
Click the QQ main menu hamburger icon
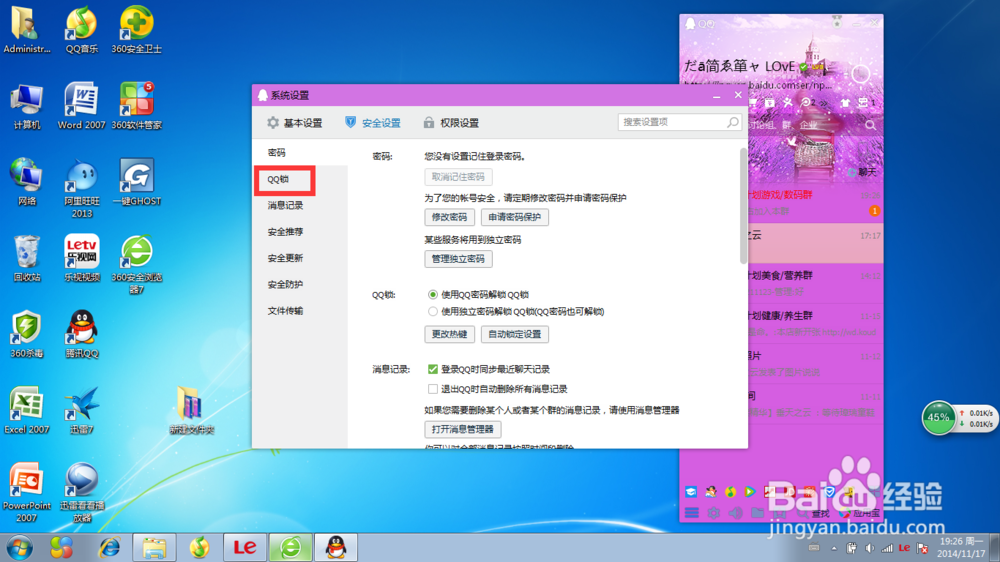(691, 513)
